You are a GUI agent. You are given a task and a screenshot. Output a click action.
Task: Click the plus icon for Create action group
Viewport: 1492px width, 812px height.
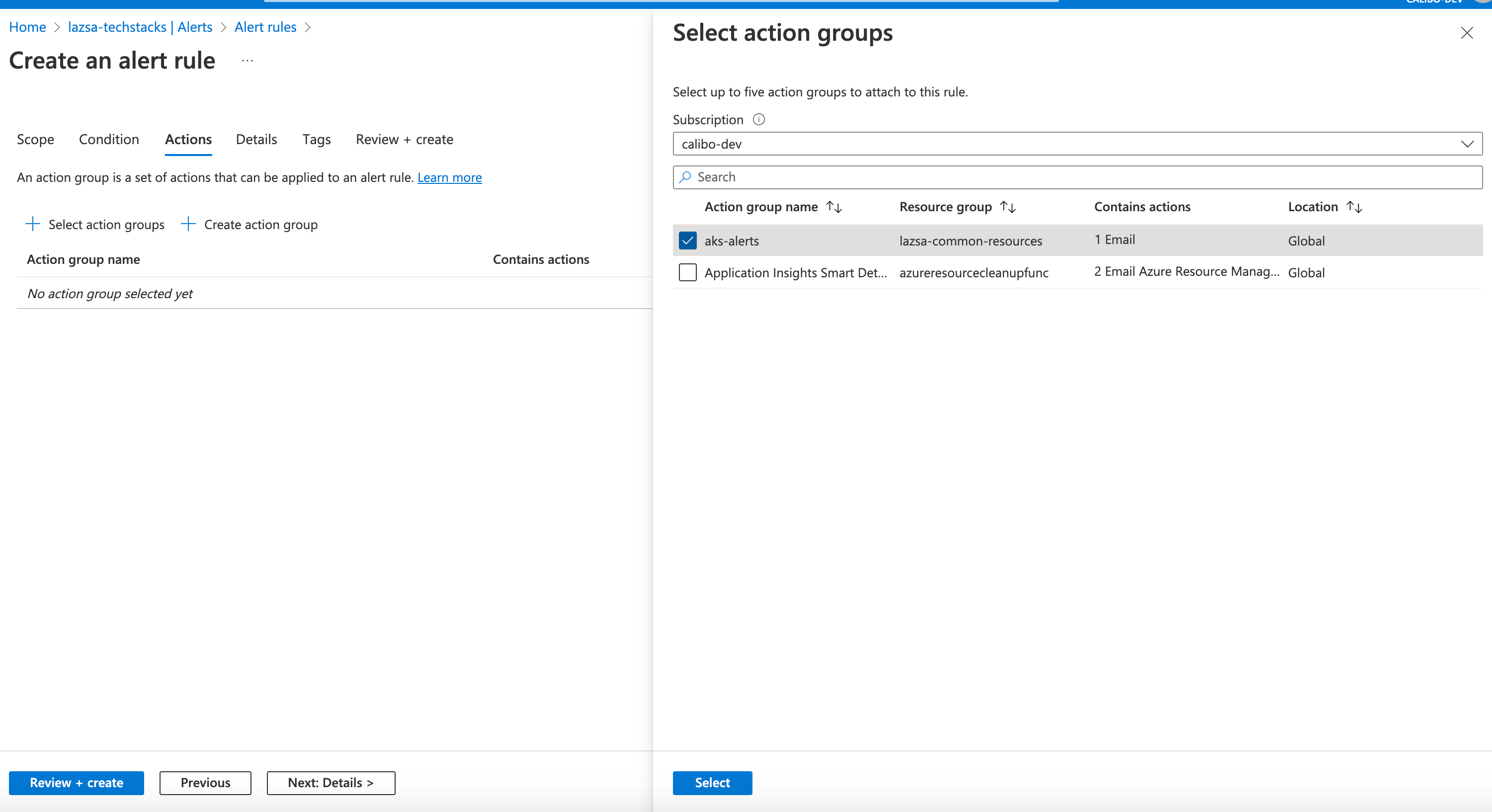188,224
